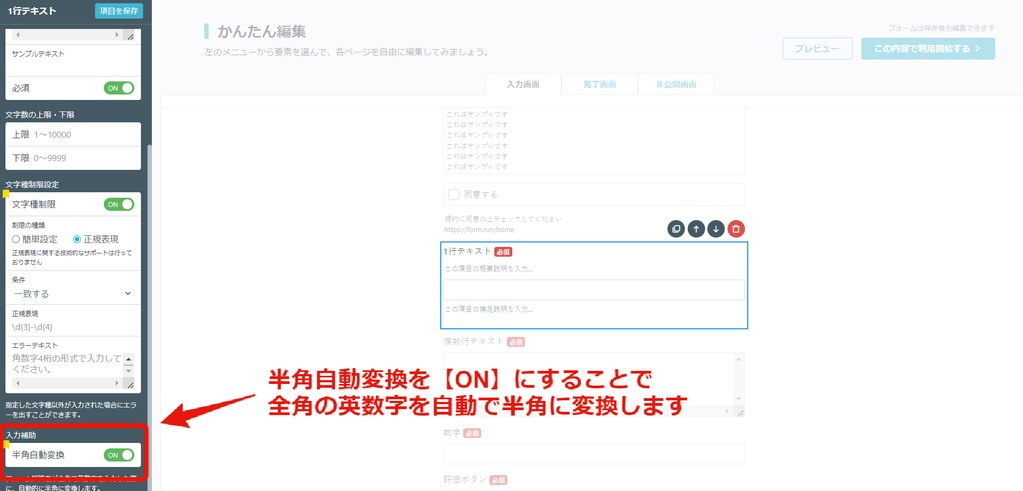Move the selected field down
The width and height of the screenshot is (1023, 491).
pyautogui.click(x=716, y=229)
